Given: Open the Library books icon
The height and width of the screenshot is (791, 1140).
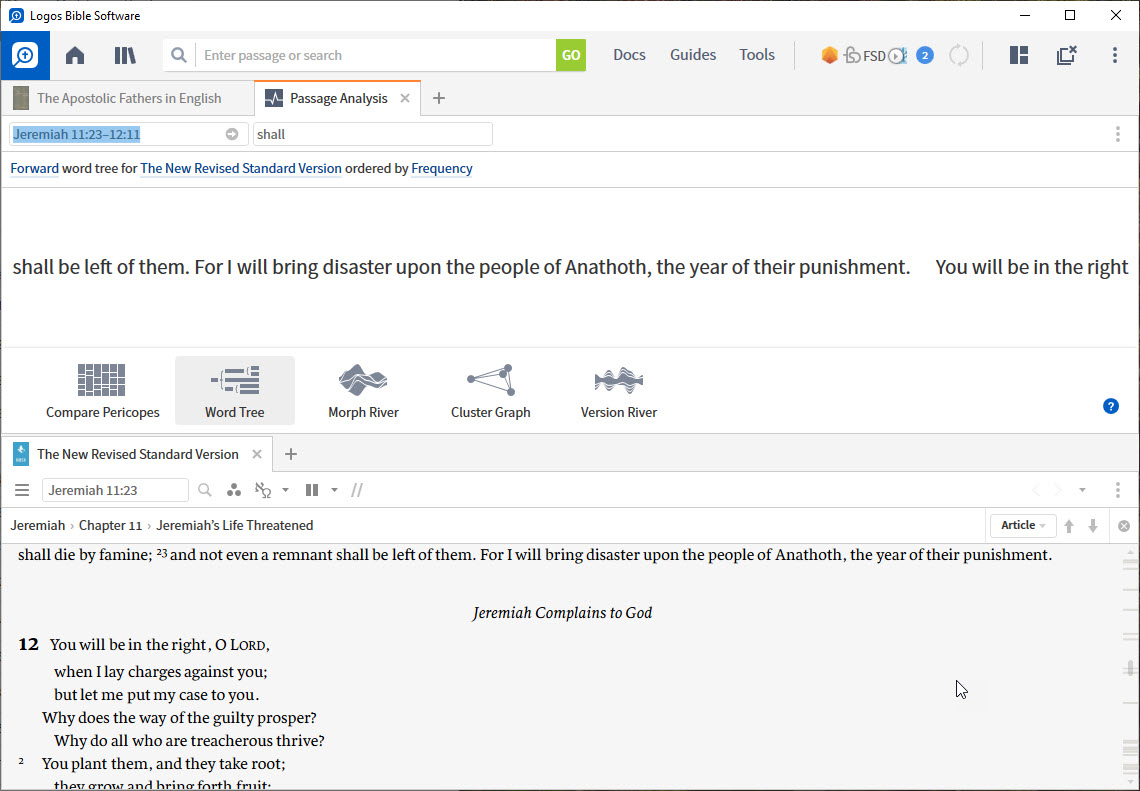Looking at the screenshot, I should pyautogui.click(x=125, y=55).
